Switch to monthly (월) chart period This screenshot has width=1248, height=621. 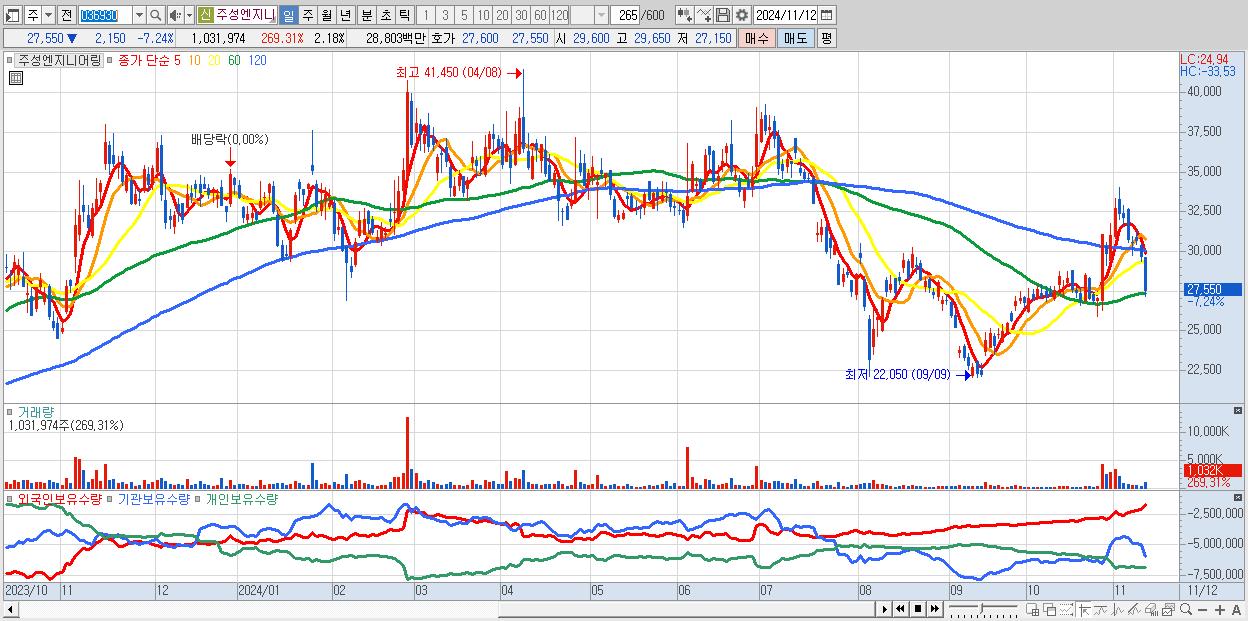click(326, 15)
